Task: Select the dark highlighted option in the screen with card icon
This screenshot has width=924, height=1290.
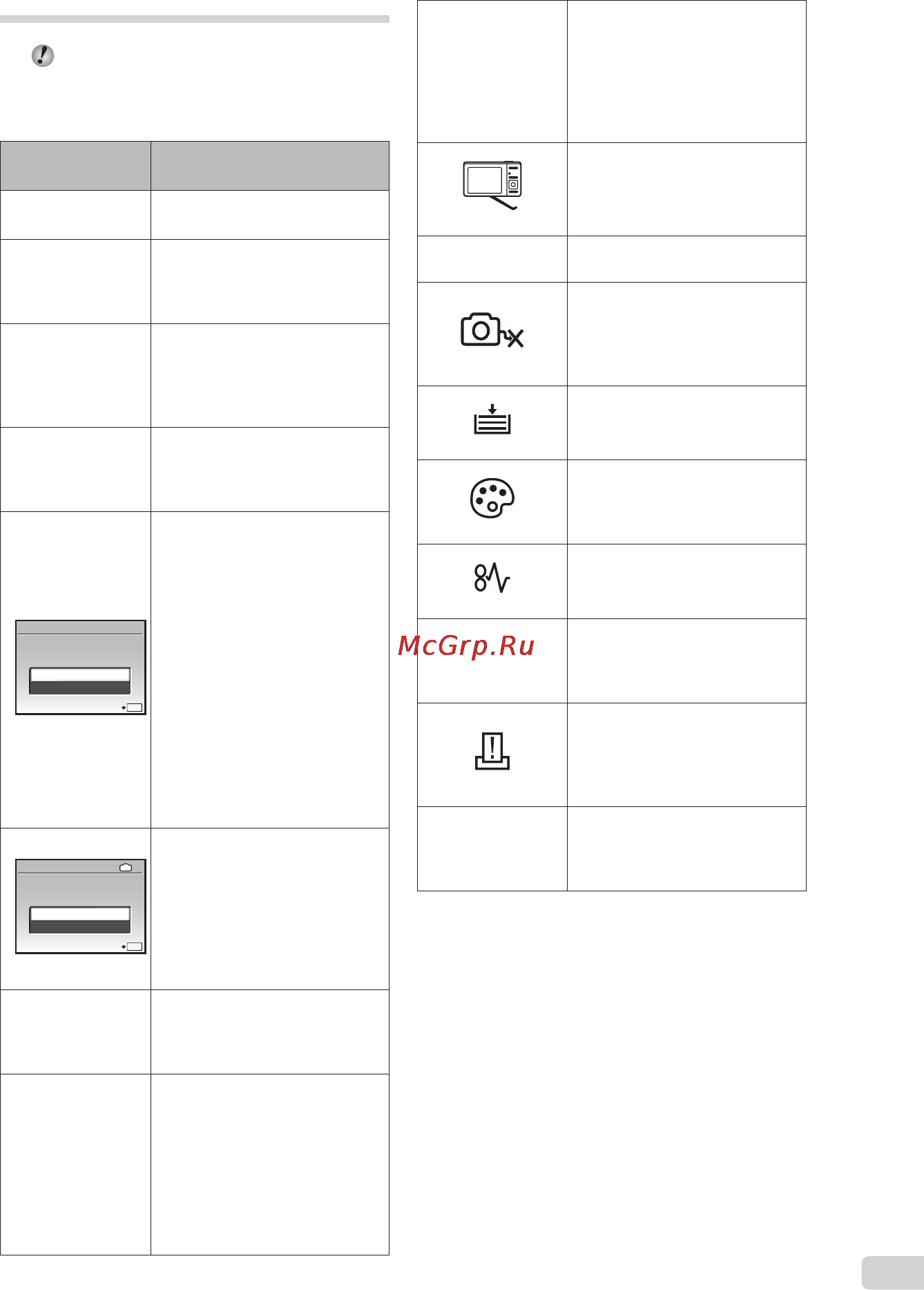Action: (x=80, y=927)
